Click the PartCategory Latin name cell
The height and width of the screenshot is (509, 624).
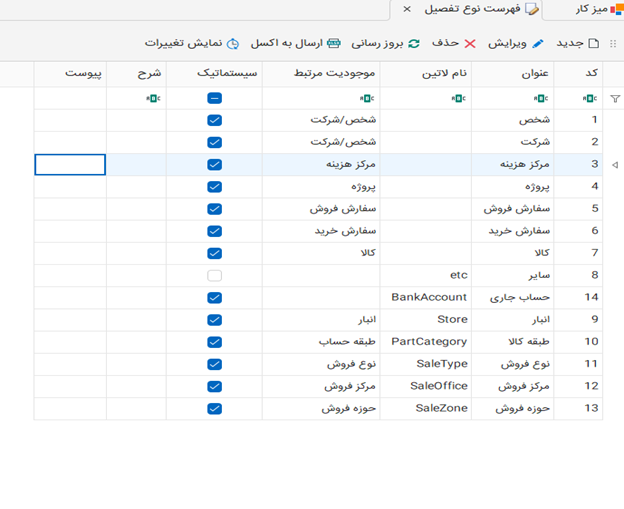tap(426, 342)
